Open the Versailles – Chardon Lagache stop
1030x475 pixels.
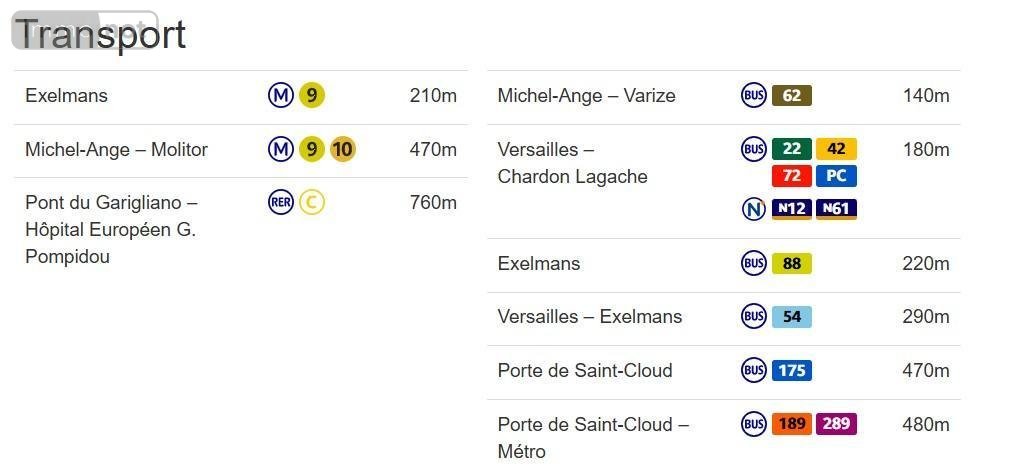[x=572, y=163]
